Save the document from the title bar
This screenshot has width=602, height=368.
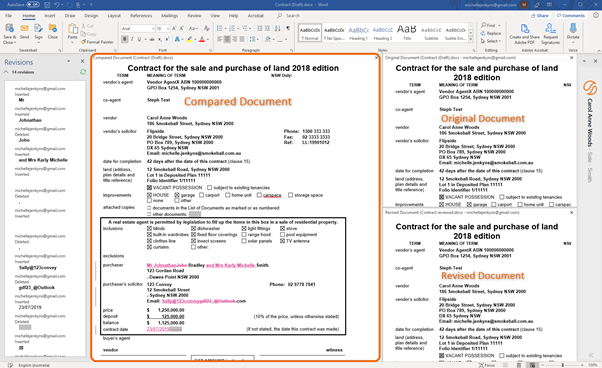click(47, 5)
